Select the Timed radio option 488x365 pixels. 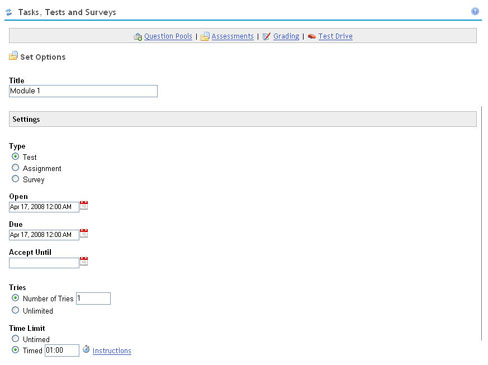coord(15,350)
